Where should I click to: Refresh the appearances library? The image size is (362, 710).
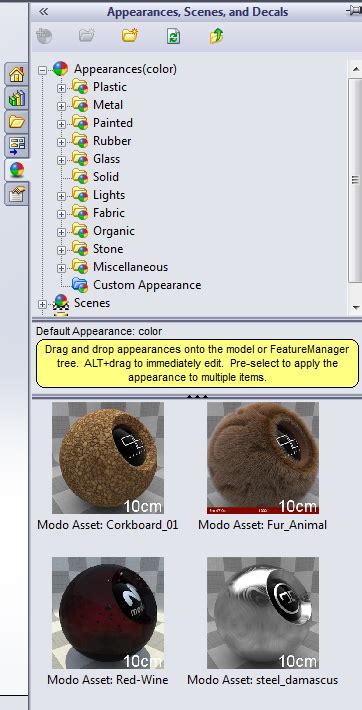click(173, 36)
